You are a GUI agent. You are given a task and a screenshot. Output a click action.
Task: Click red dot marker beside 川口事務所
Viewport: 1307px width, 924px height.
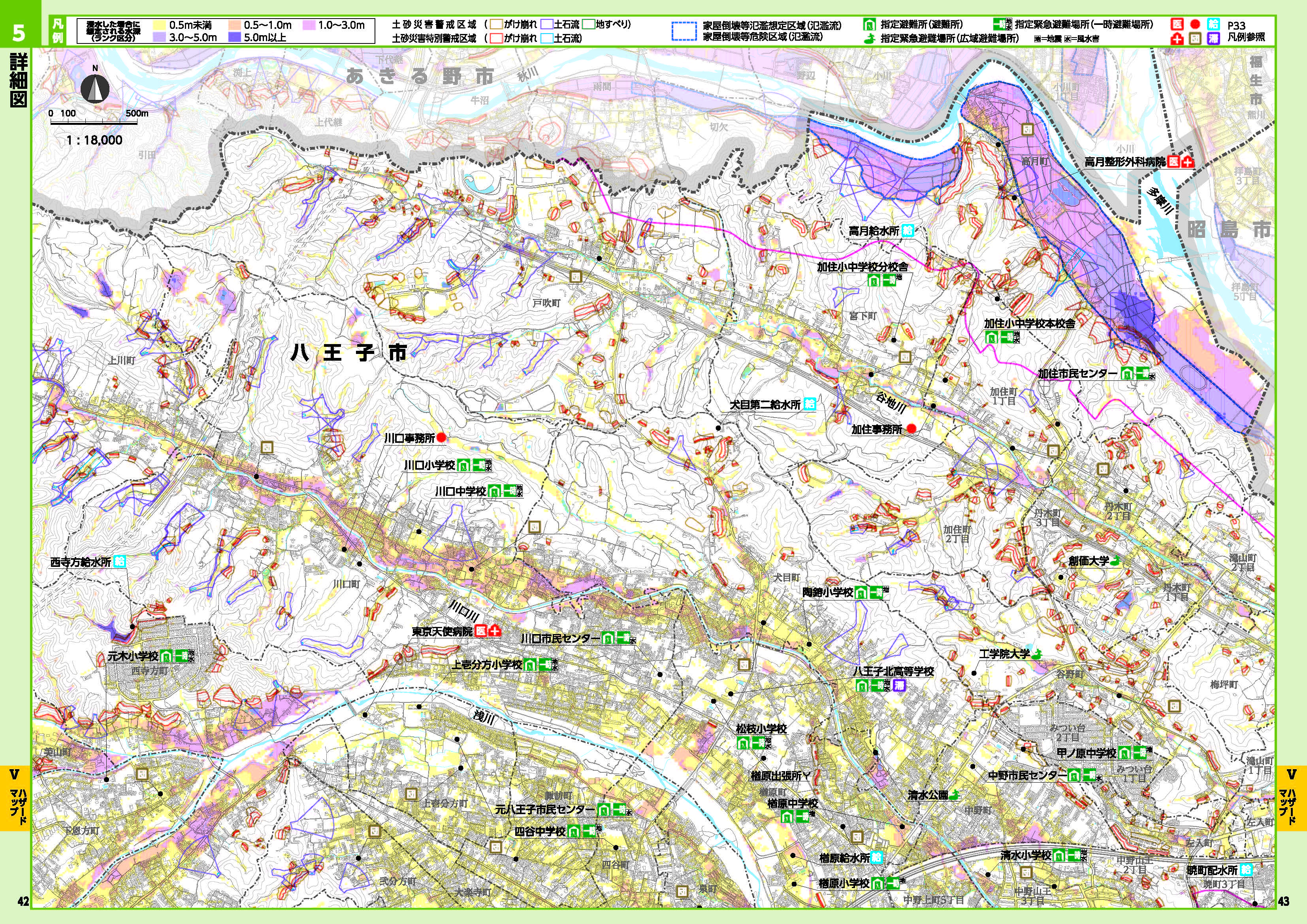(x=442, y=438)
